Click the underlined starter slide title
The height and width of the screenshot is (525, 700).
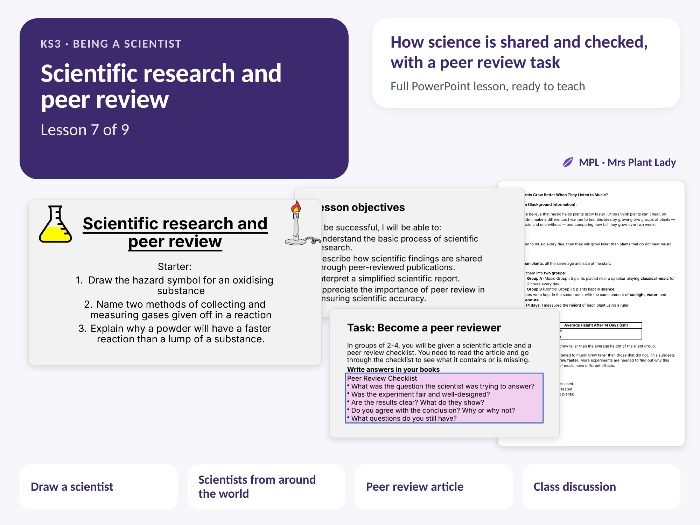pos(175,232)
